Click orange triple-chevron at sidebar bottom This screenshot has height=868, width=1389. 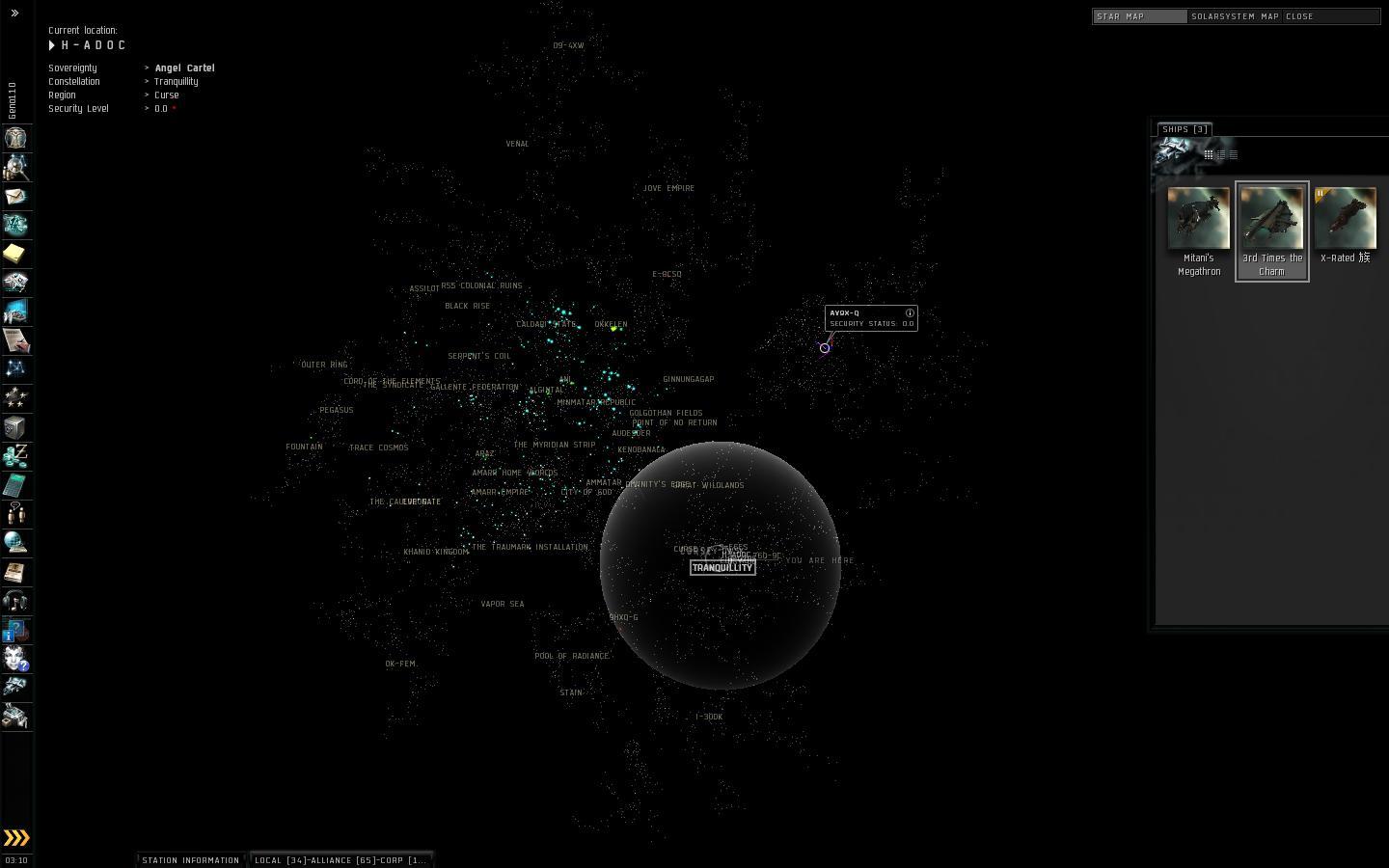[x=16, y=837]
